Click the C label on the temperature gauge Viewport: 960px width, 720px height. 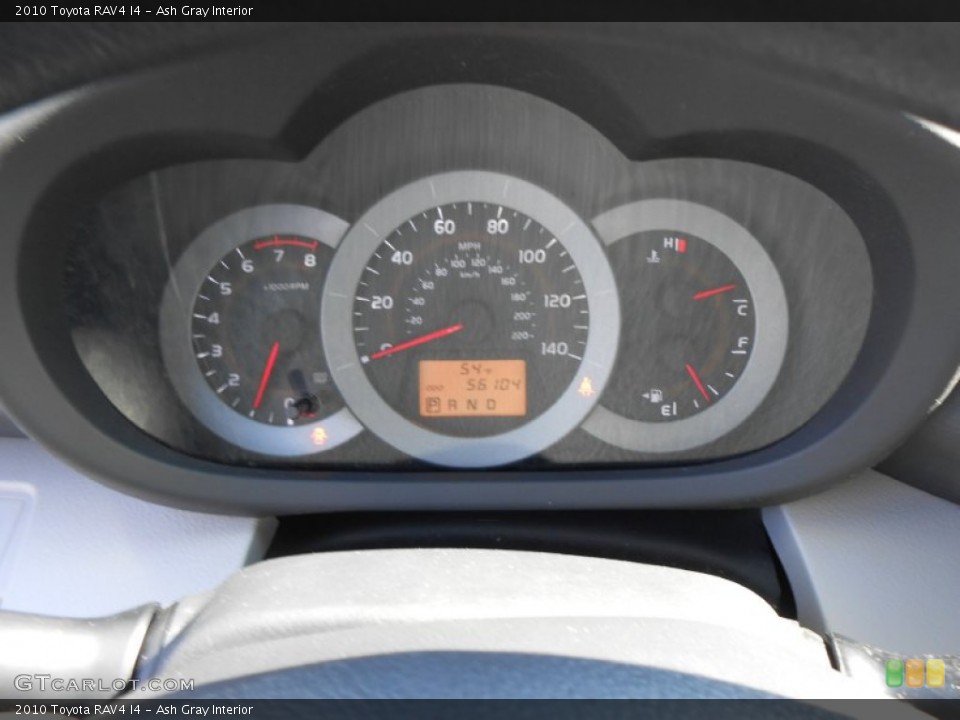[x=742, y=310]
